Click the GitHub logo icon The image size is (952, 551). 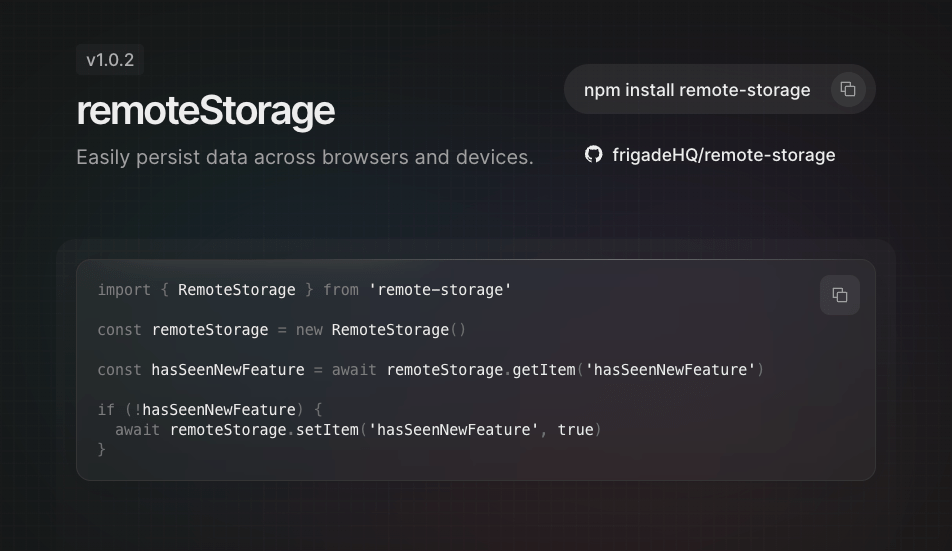coord(594,155)
